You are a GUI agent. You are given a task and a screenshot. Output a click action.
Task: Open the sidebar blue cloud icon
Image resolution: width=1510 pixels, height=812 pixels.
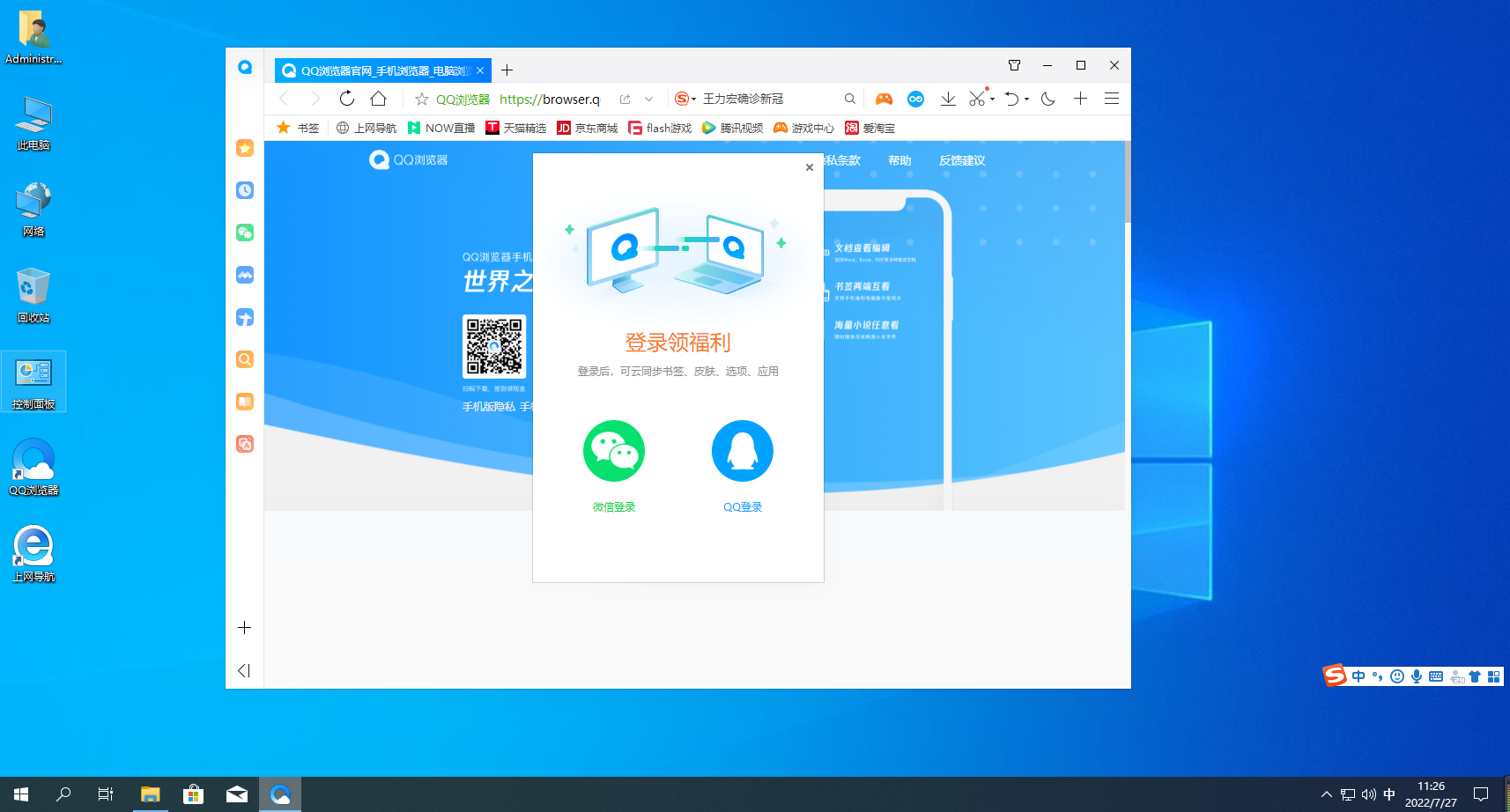245,275
